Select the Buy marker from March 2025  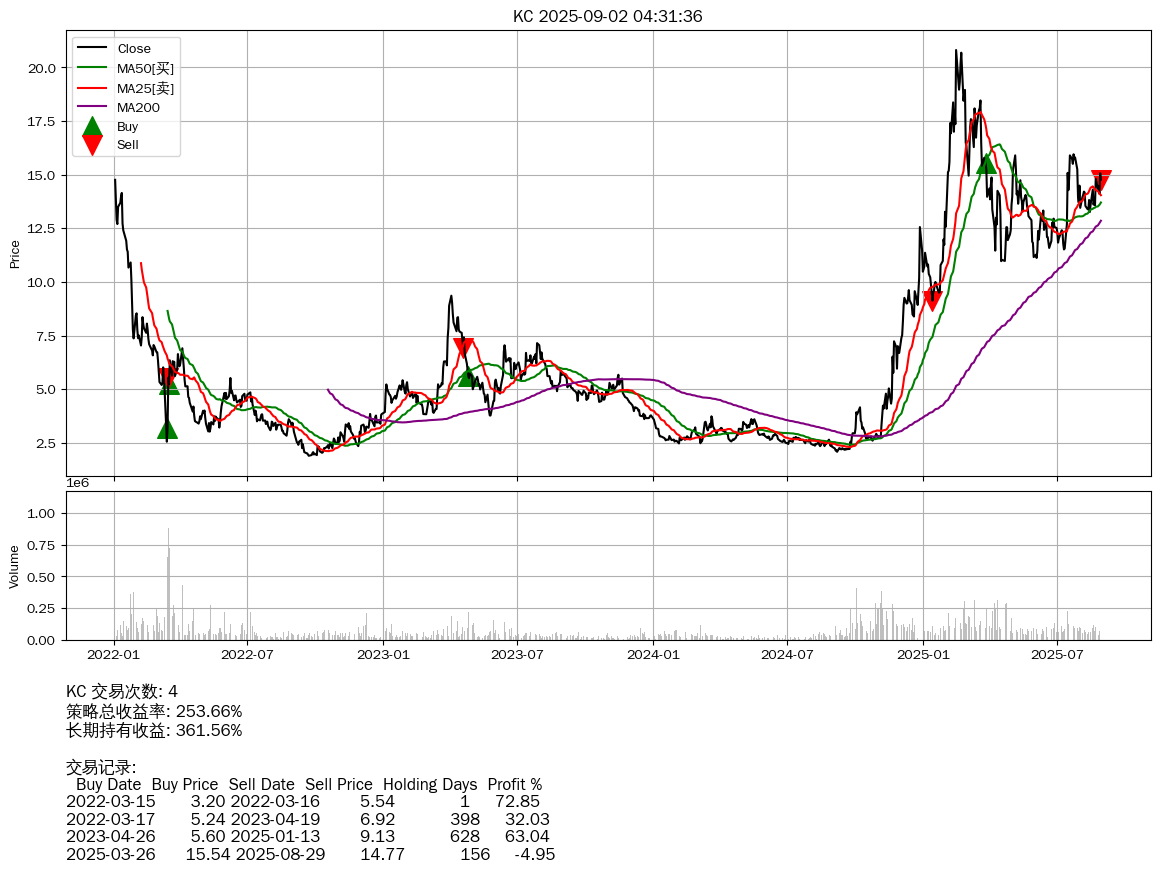pos(986,163)
